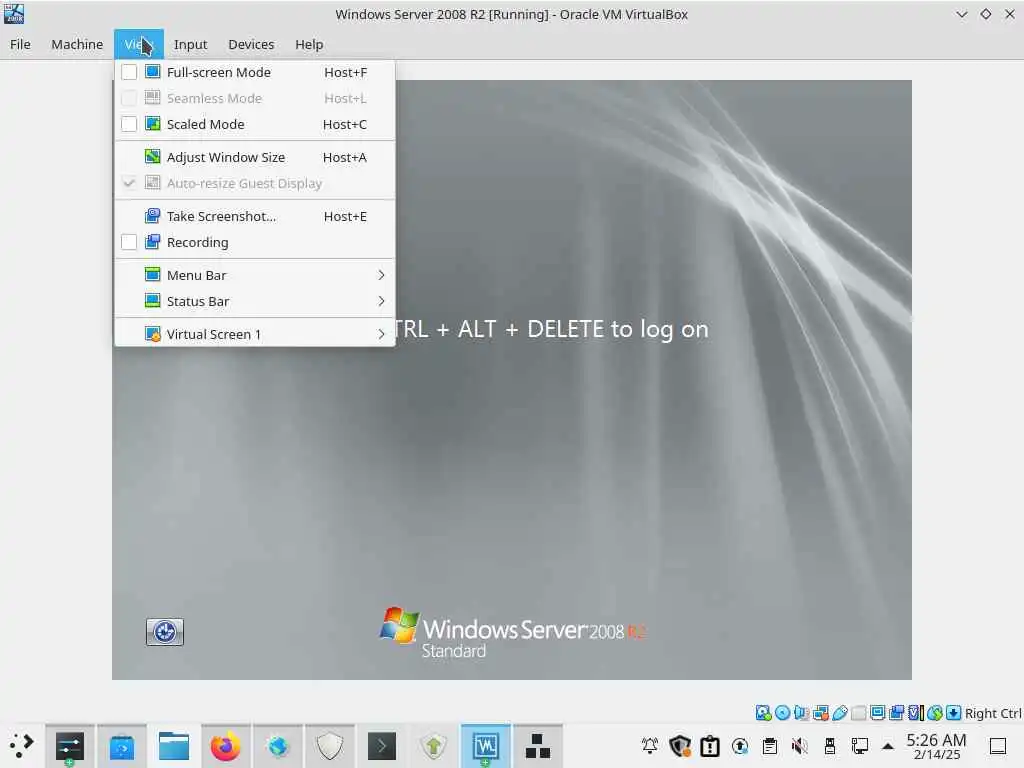The height and width of the screenshot is (768, 1024).
Task: Click the show desktop button
Action: pos(998,745)
